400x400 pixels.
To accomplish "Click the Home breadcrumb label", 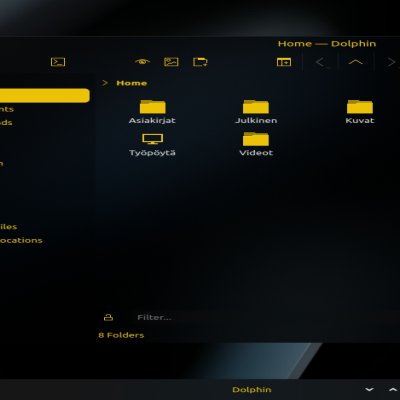I will [x=132, y=83].
